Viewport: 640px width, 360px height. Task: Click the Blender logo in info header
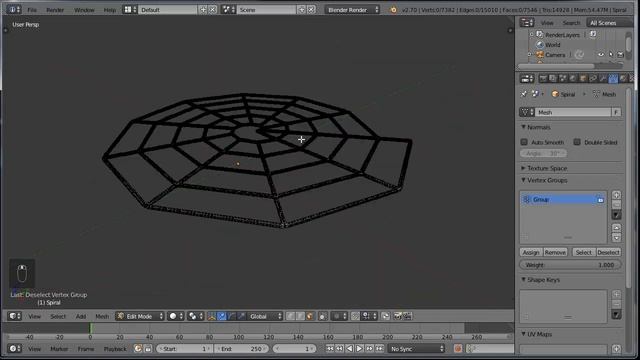click(x=393, y=10)
